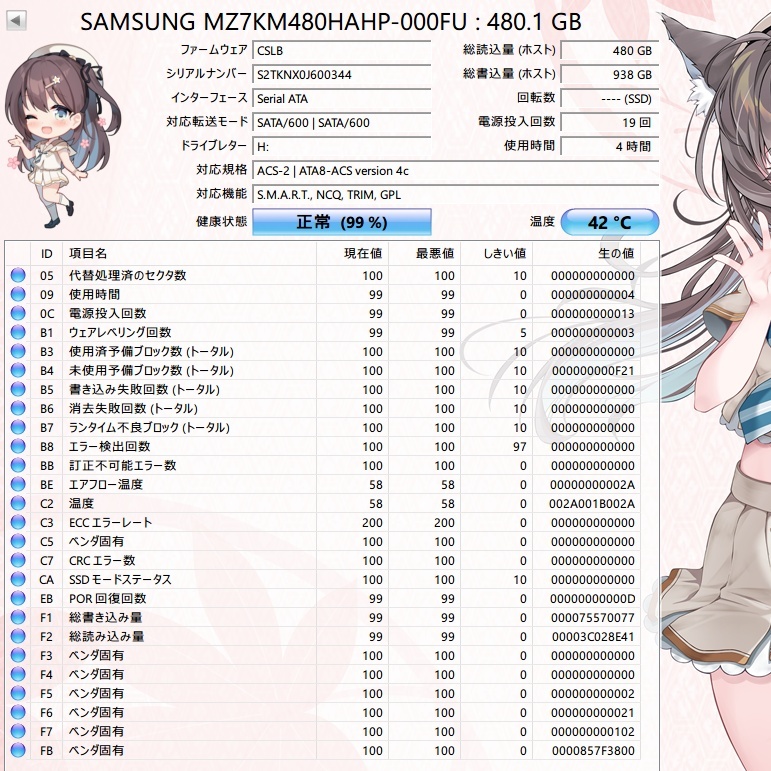Select threshold value 97 in エラー検出回数 row
Image resolution: width=771 pixels, height=771 pixels.
pos(520,447)
